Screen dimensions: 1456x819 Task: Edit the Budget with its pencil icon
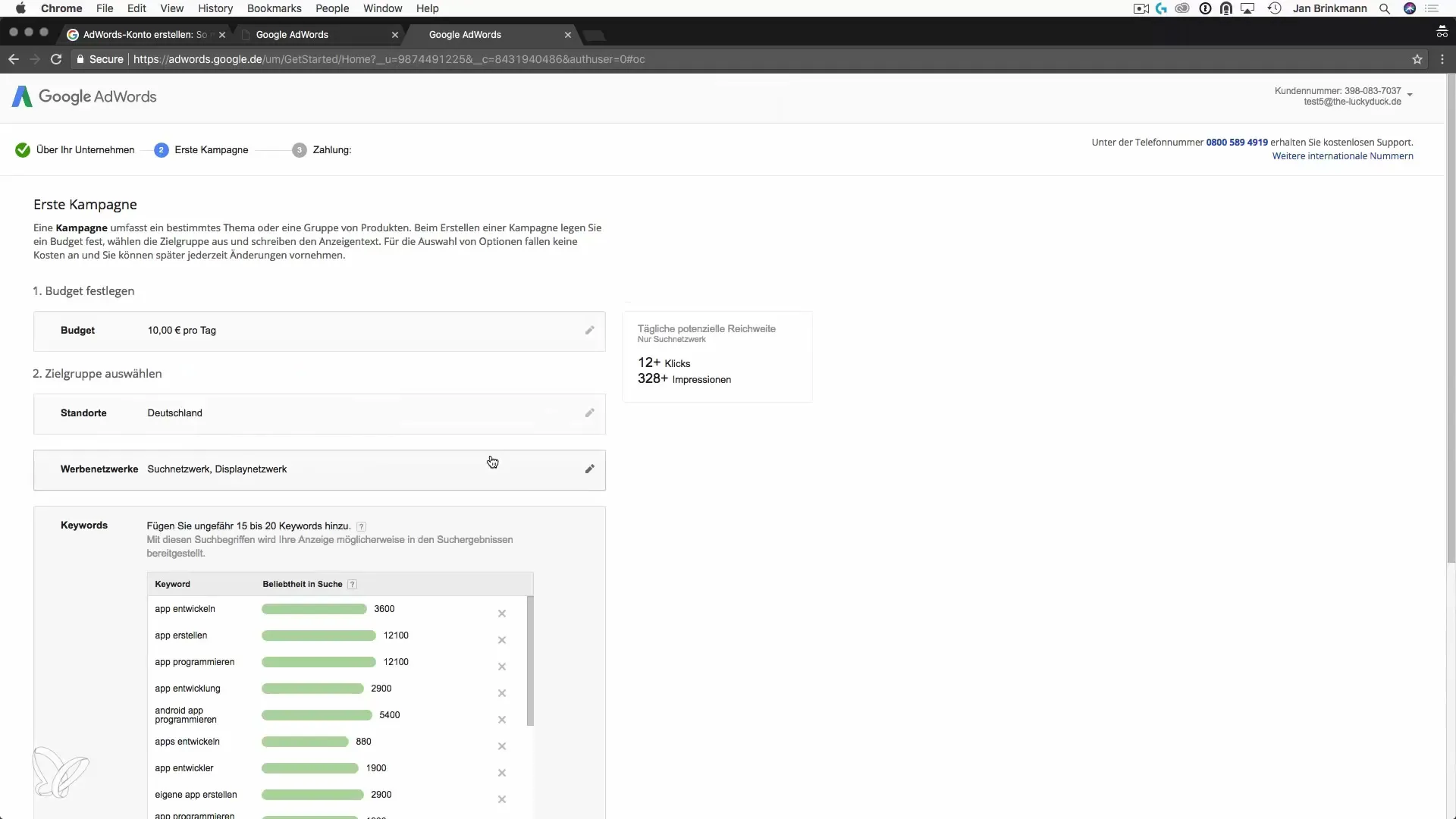[589, 331]
